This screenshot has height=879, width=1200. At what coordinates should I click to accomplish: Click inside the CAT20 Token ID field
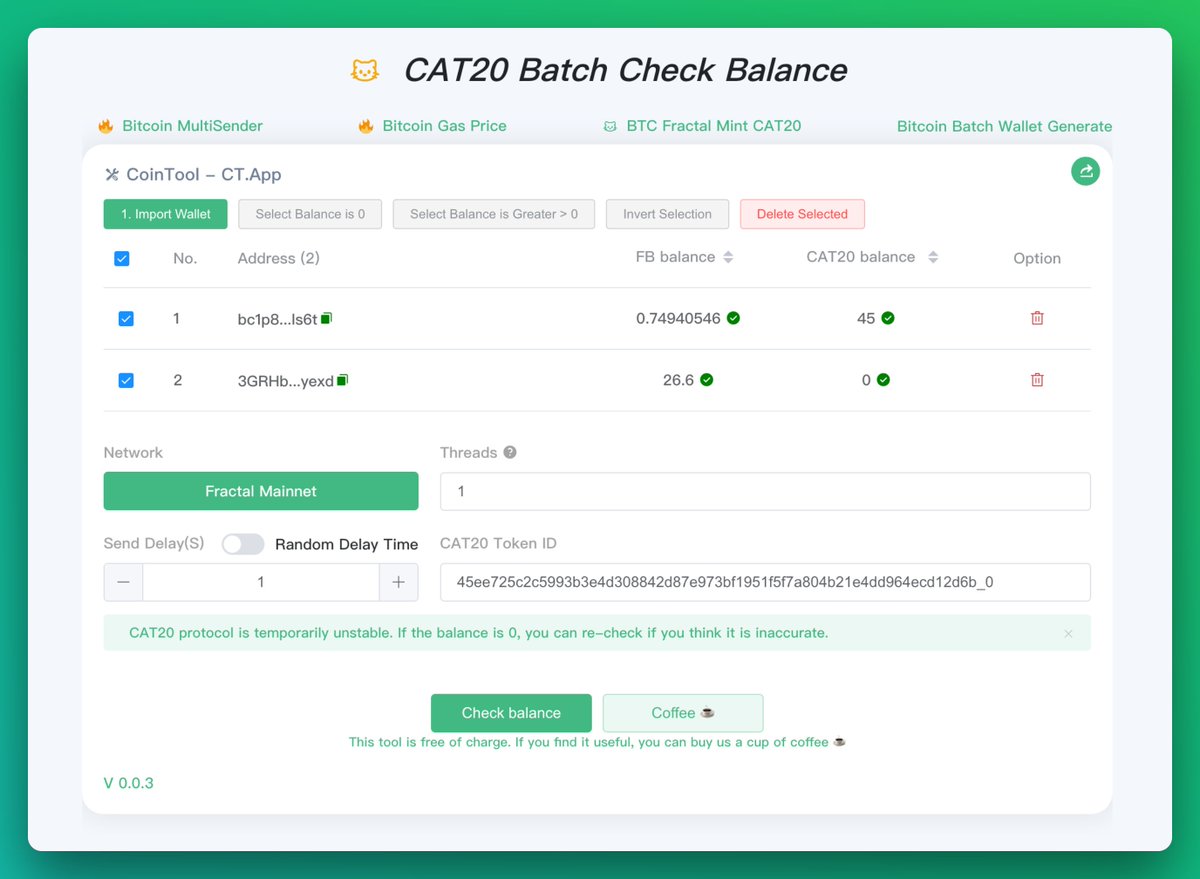[x=765, y=582]
